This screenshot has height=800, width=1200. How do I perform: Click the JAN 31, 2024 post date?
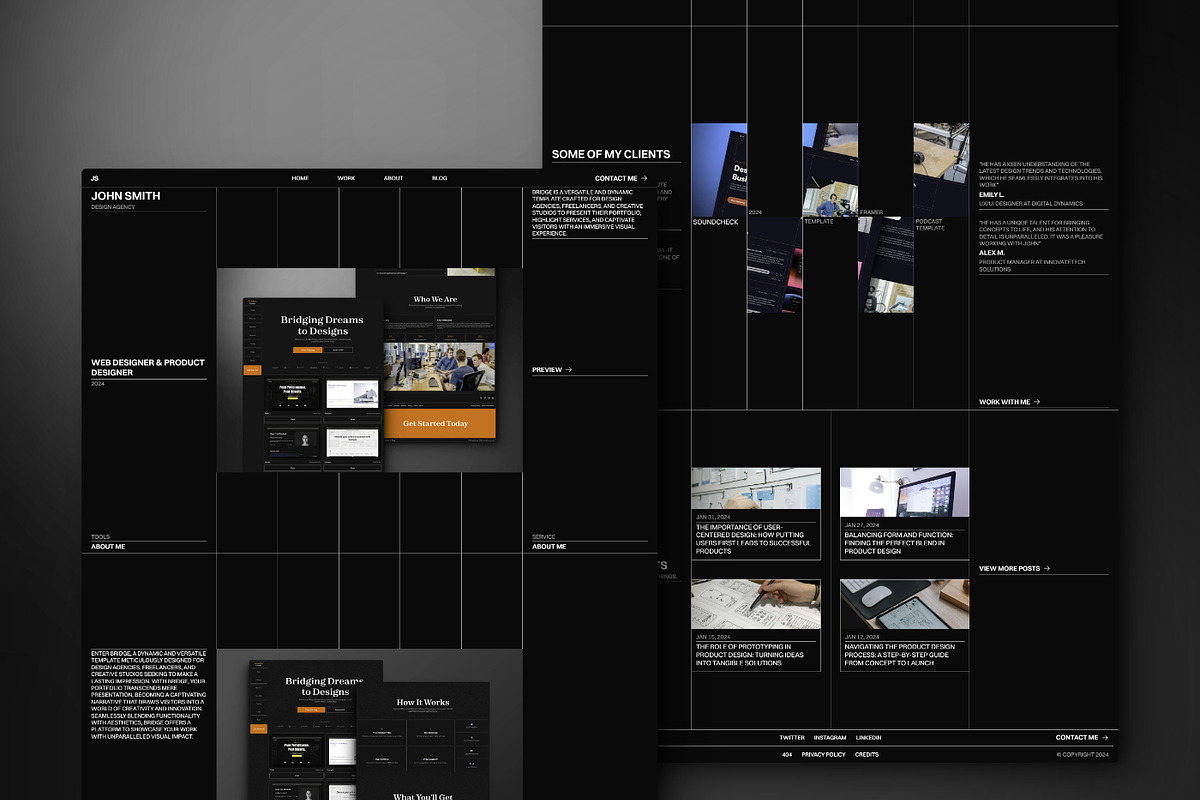[713, 517]
